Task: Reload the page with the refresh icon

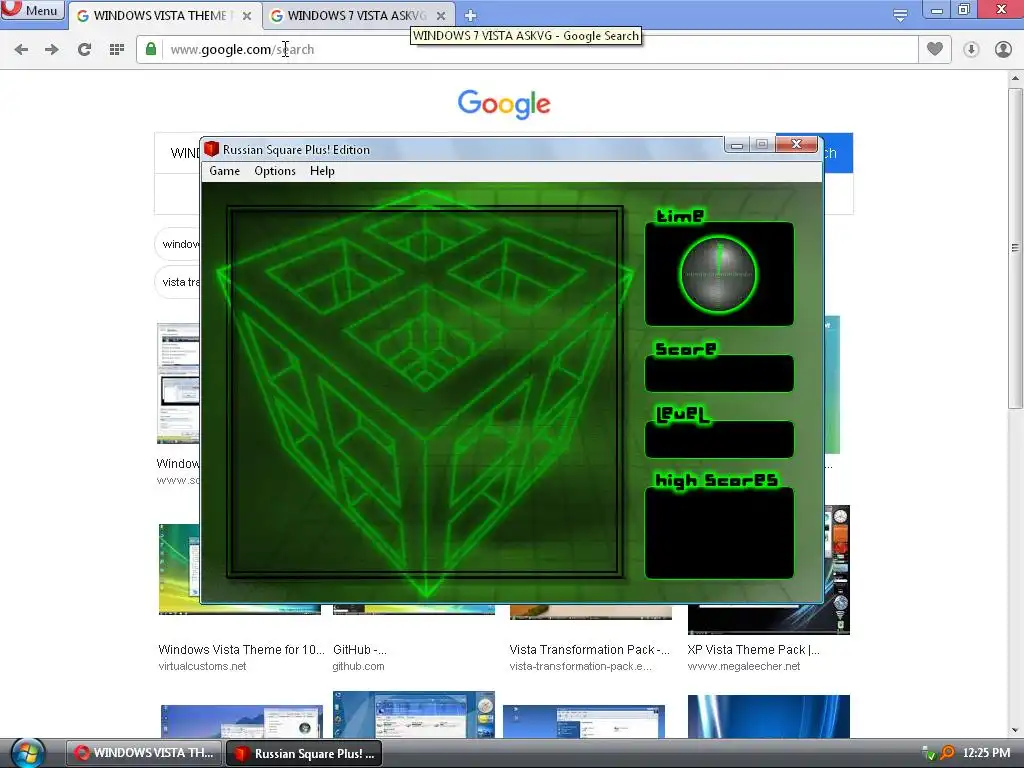Action: click(84, 50)
